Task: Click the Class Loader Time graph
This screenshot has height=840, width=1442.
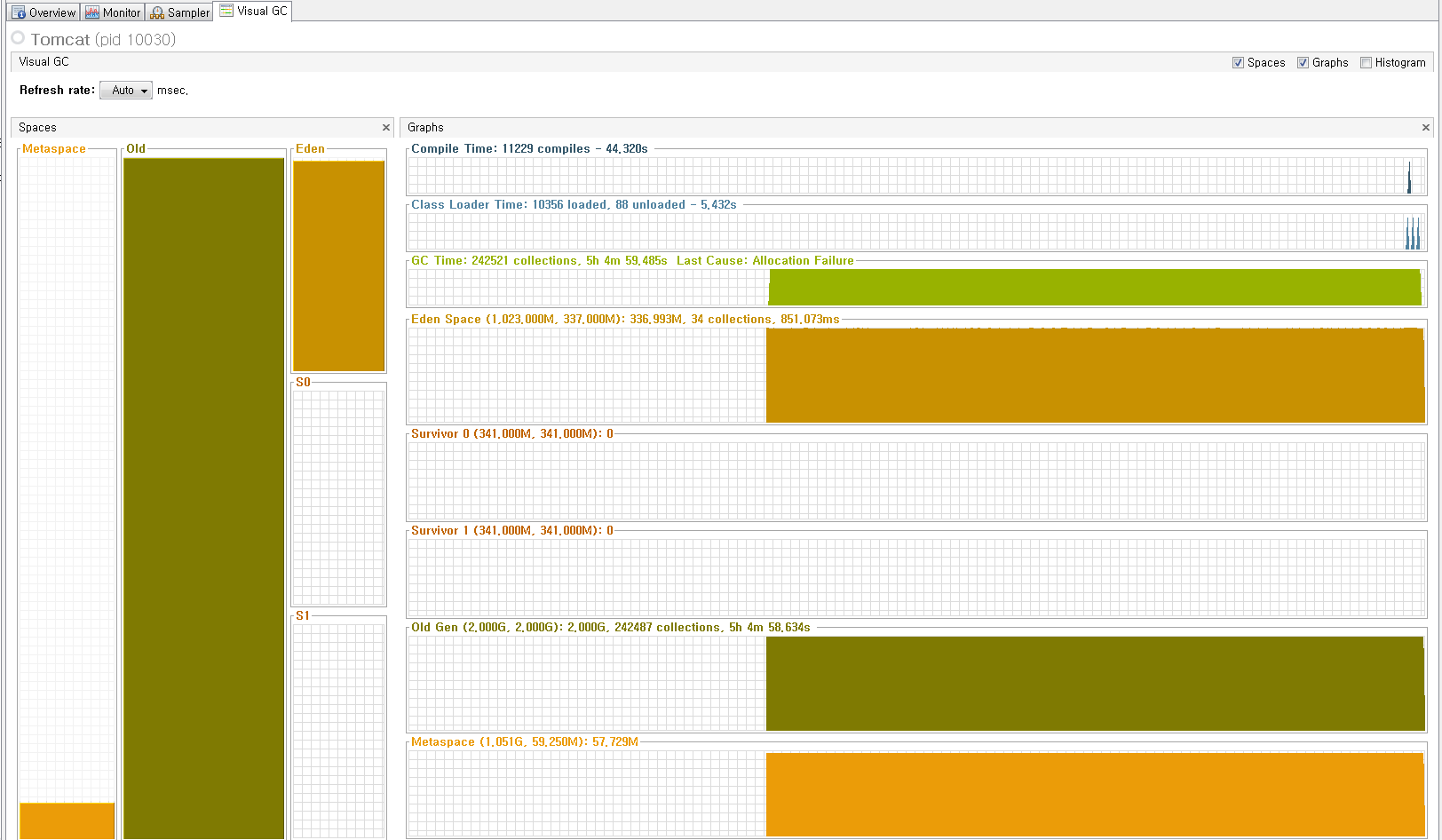Action: [916, 232]
